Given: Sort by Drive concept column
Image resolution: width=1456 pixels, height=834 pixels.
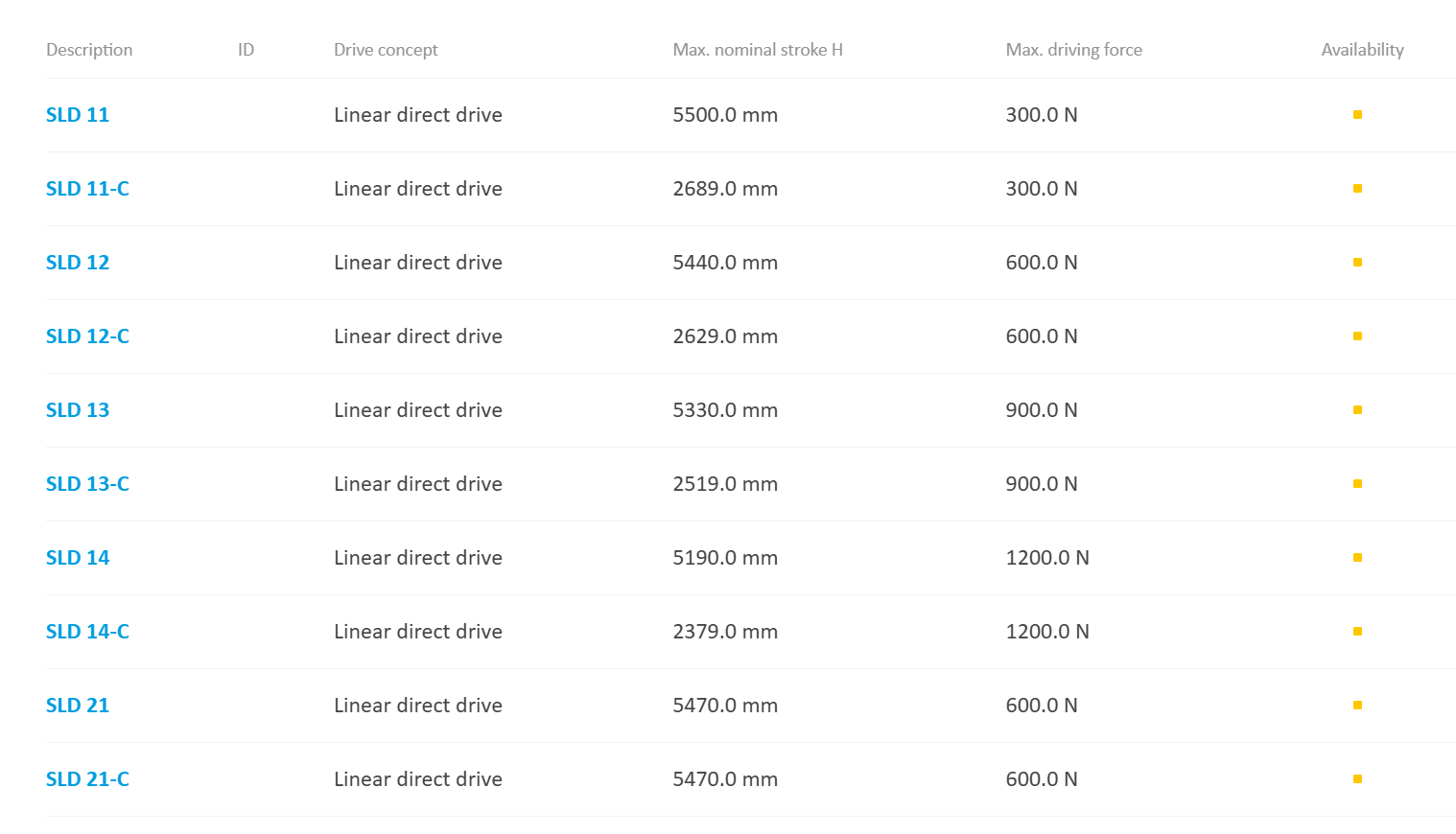Looking at the screenshot, I should coord(386,50).
